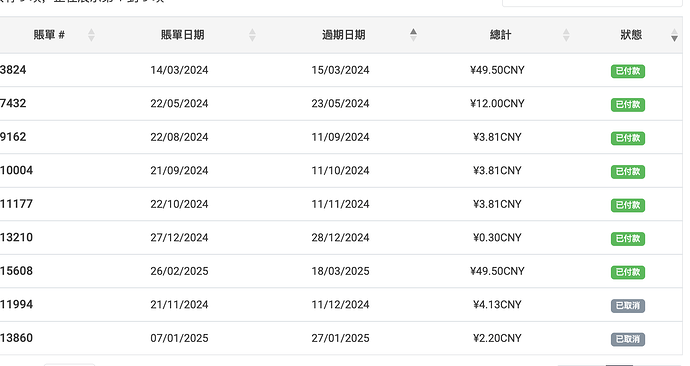The width and height of the screenshot is (690, 366).
Task: Sort by 賬單日期 column sort arrows
Action: pyautogui.click(x=252, y=35)
